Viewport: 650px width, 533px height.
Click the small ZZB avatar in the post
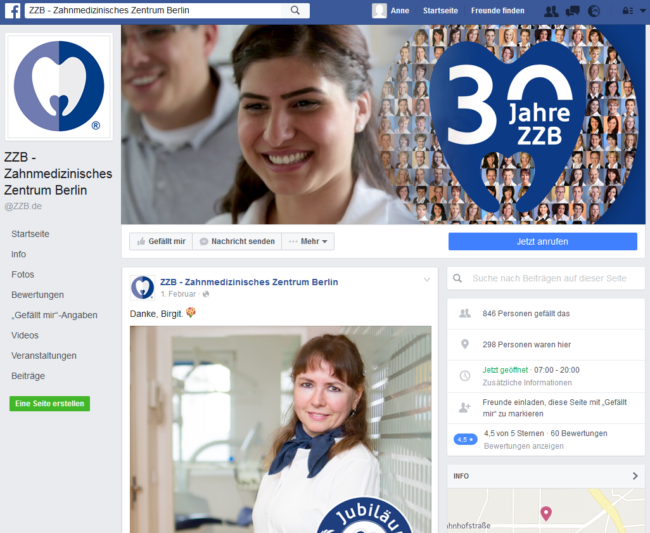(x=142, y=287)
